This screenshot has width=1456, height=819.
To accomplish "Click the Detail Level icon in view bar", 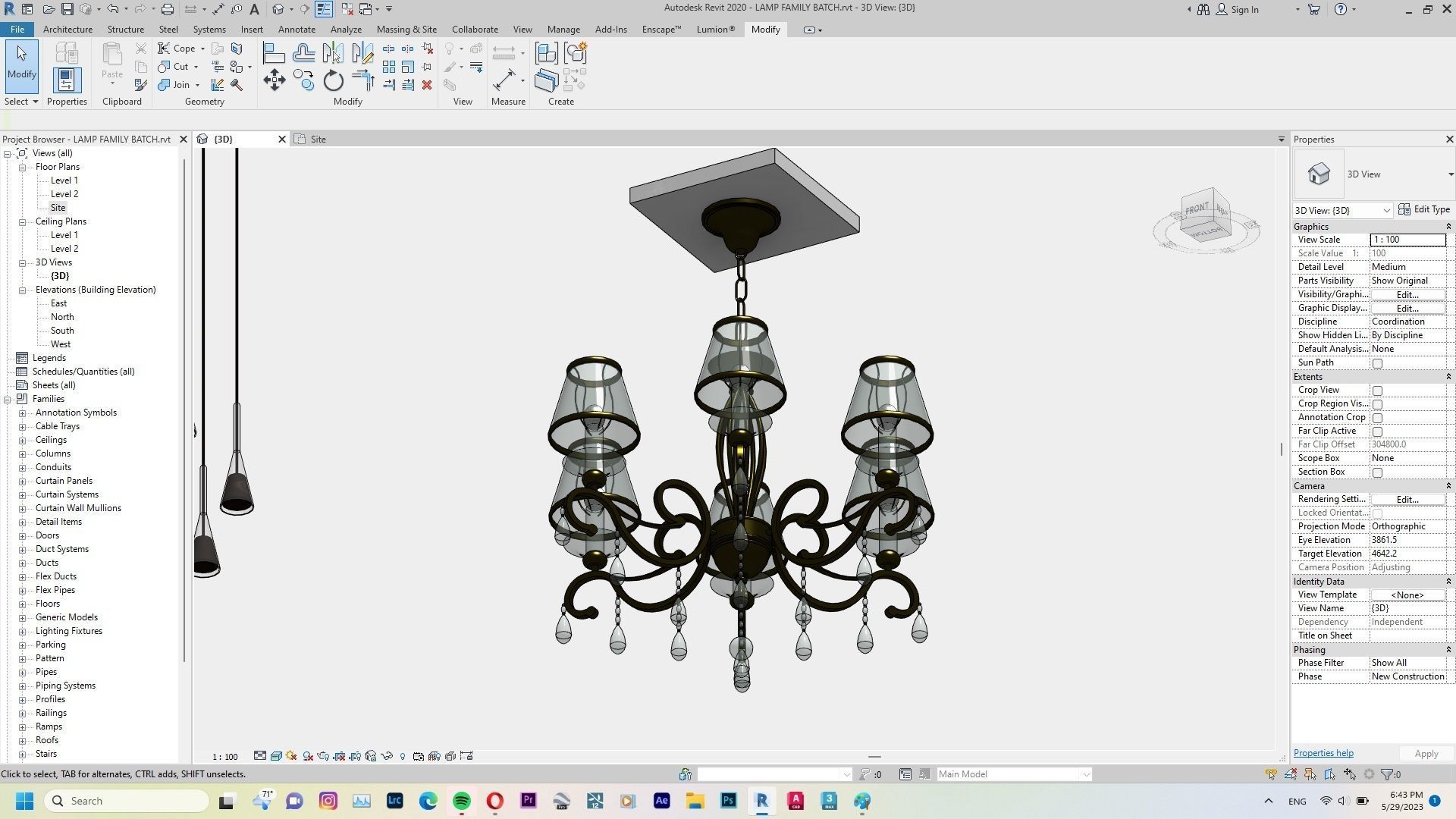I will (x=260, y=756).
